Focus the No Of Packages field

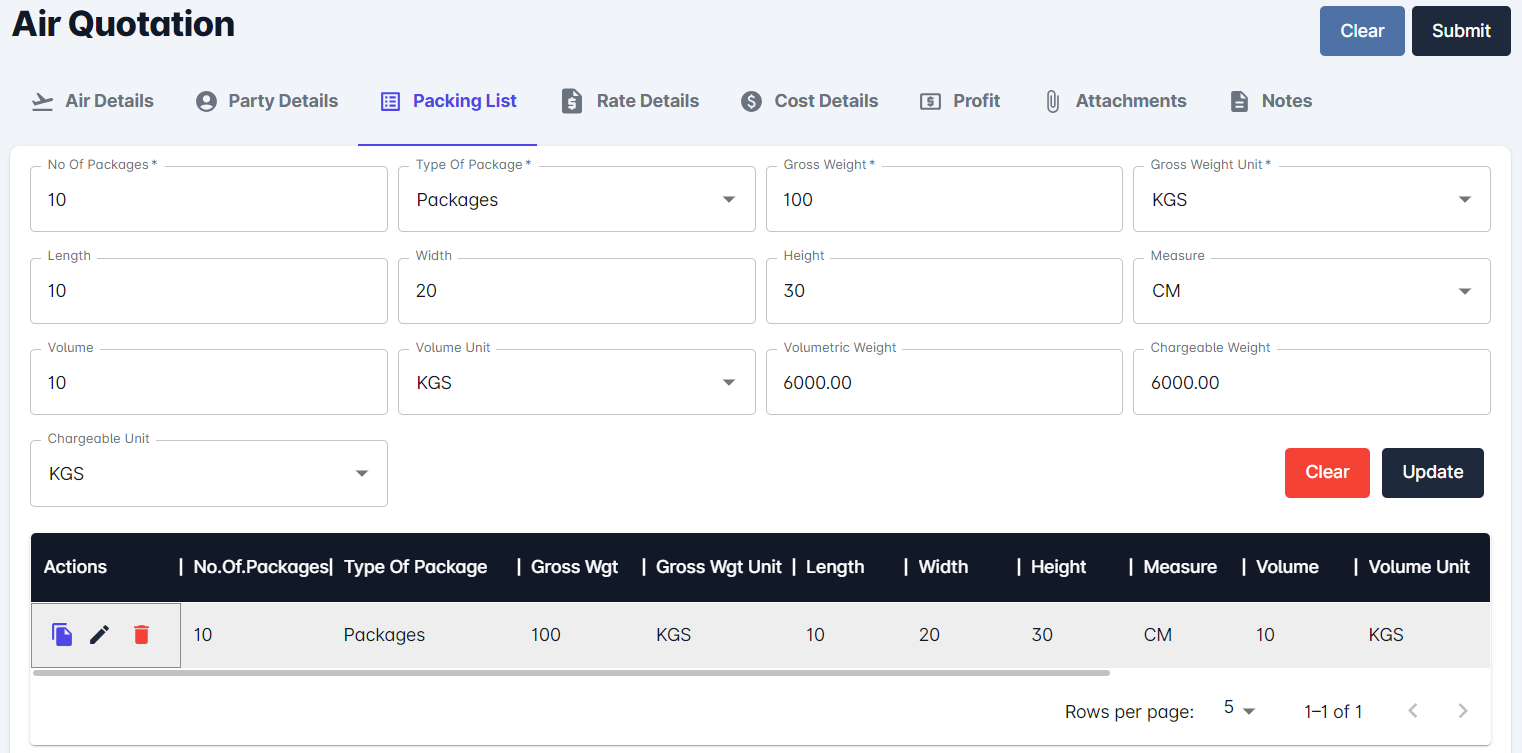[x=209, y=199]
